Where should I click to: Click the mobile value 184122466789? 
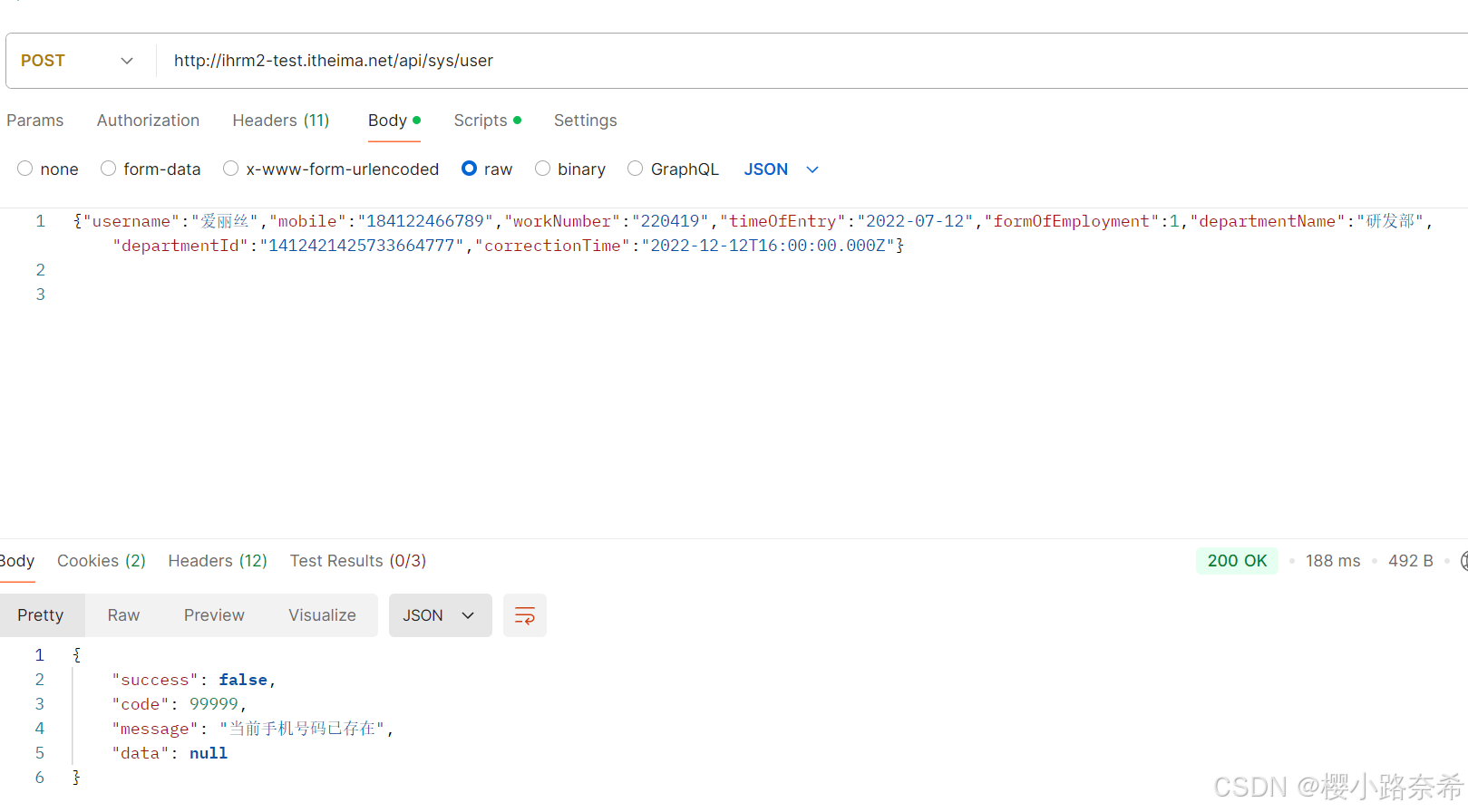point(425,221)
